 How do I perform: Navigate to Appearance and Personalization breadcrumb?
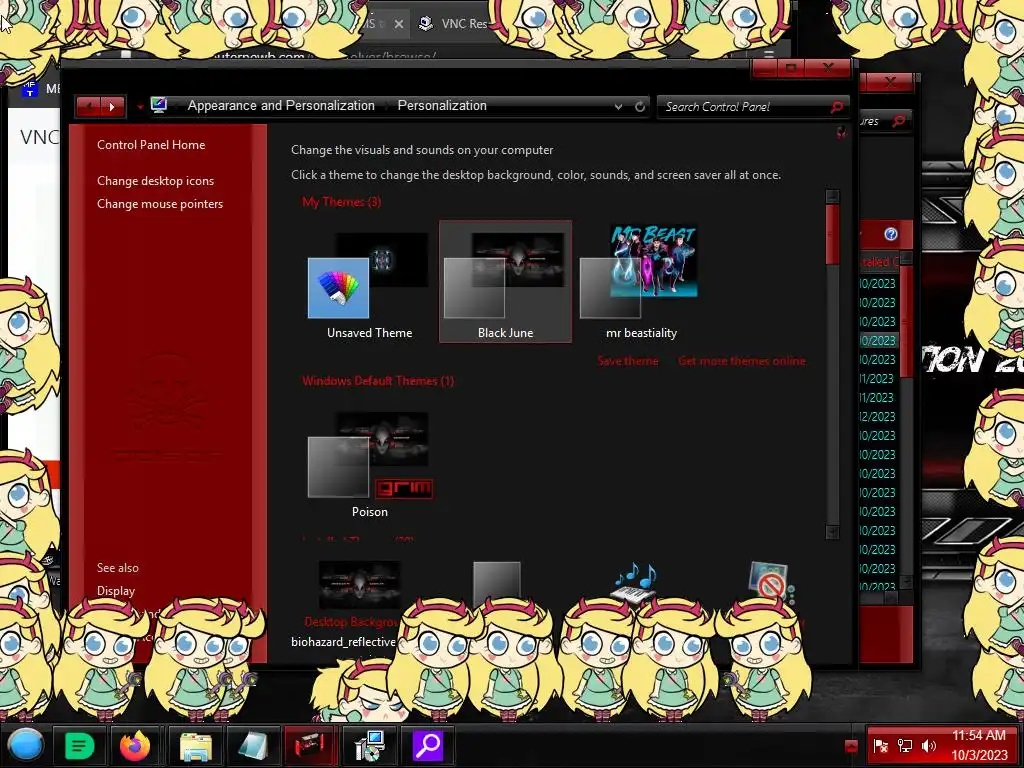click(281, 106)
